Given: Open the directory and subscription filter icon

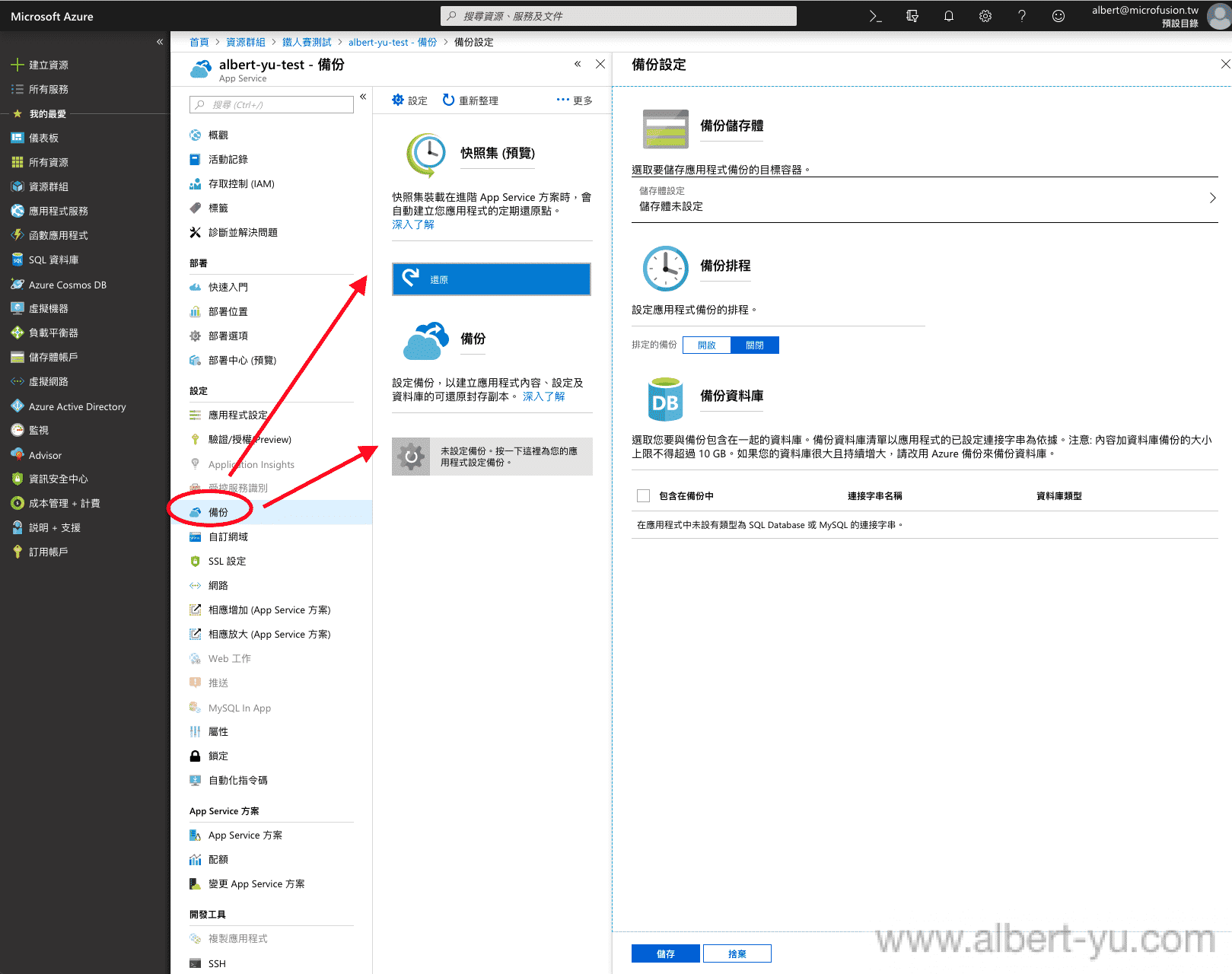Looking at the screenshot, I should [x=912, y=16].
